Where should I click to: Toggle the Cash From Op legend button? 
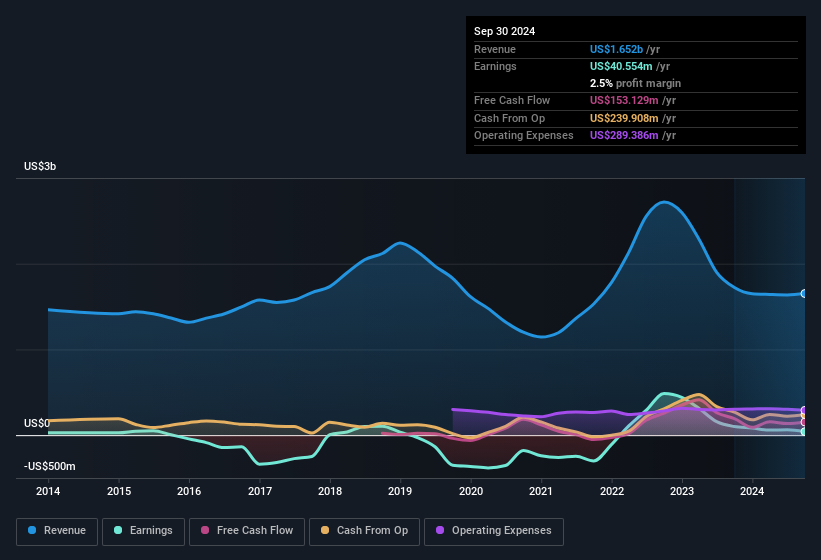point(364,531)
